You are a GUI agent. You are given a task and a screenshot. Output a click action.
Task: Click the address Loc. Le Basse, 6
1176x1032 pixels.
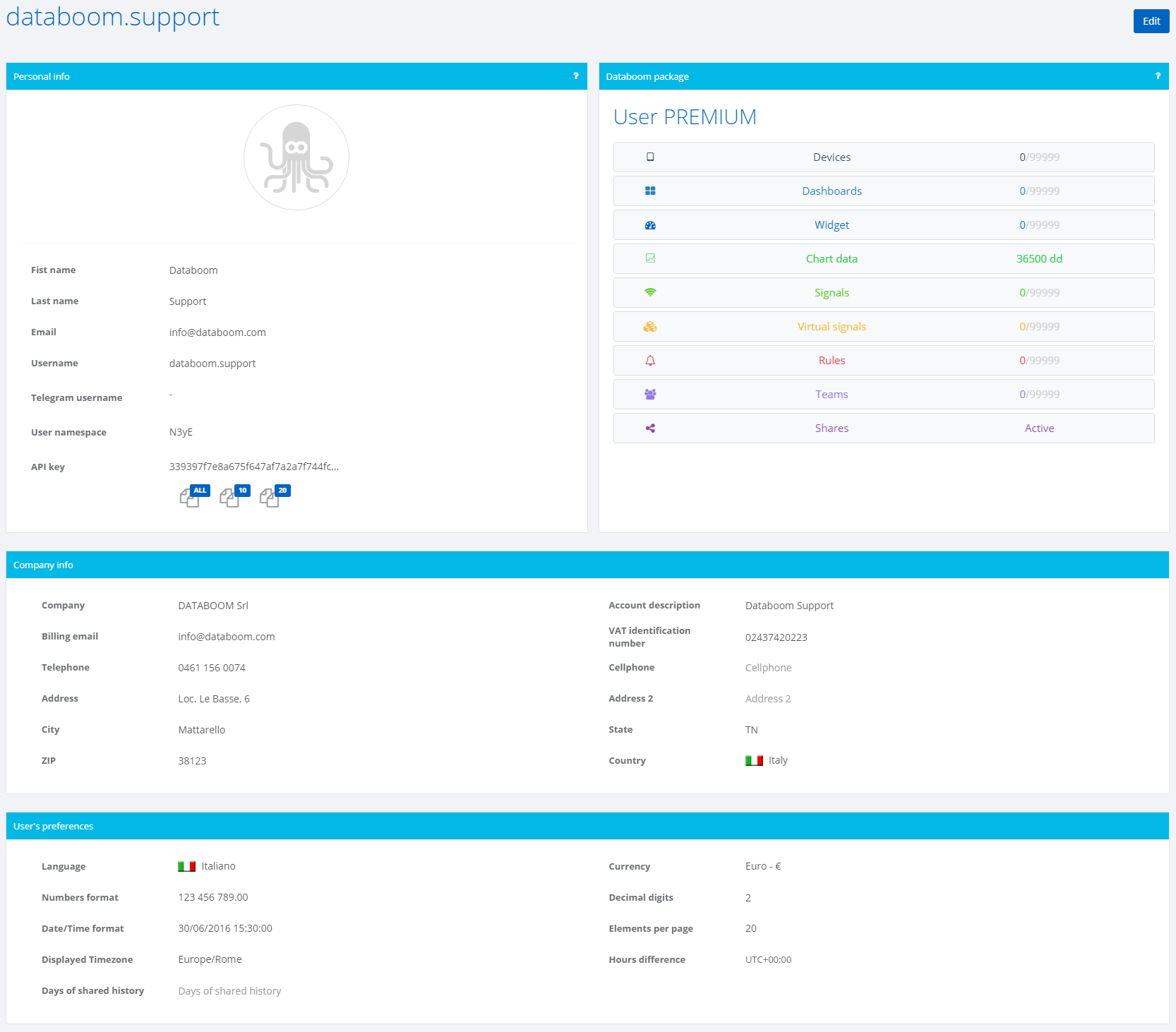[x=214, y=699]
